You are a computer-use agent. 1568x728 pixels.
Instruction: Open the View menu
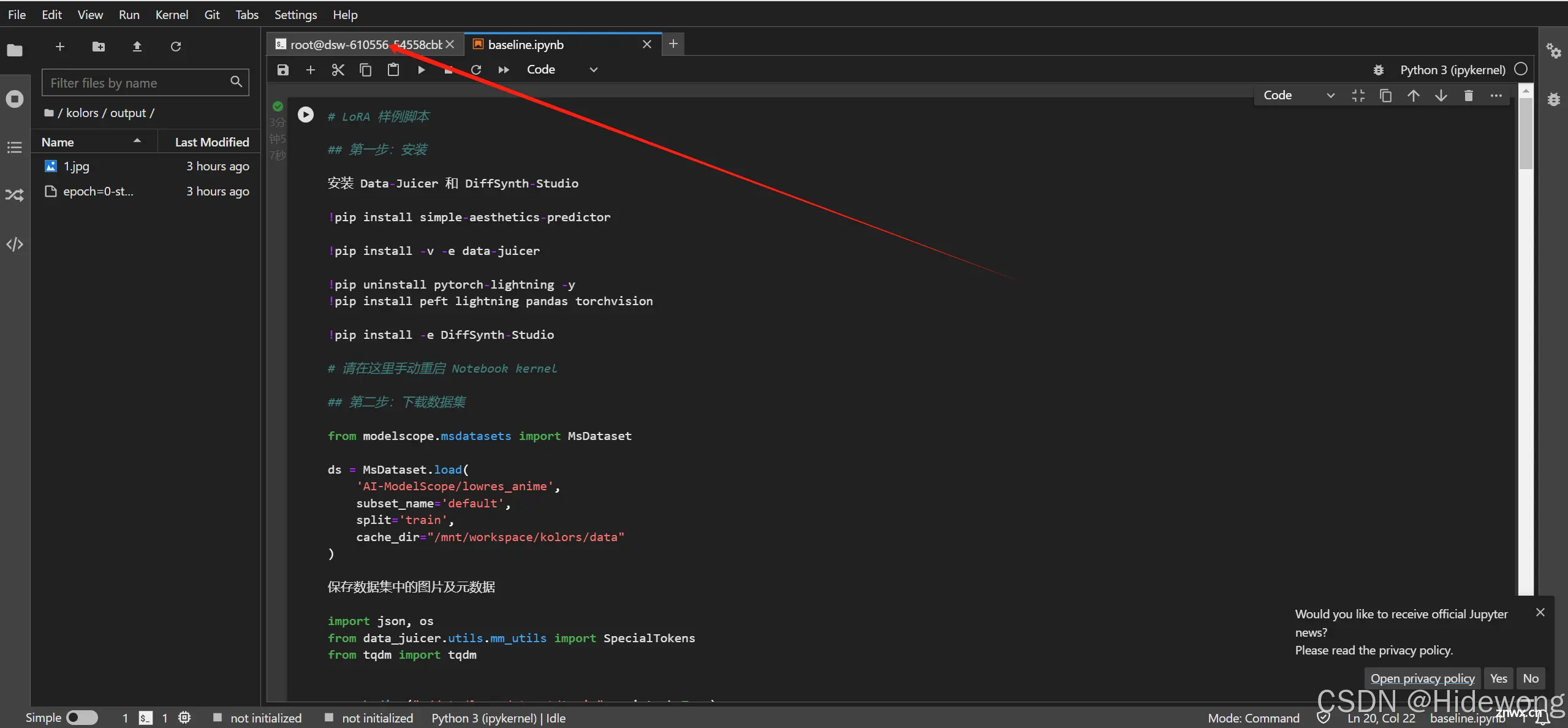[x=90, y=15]
